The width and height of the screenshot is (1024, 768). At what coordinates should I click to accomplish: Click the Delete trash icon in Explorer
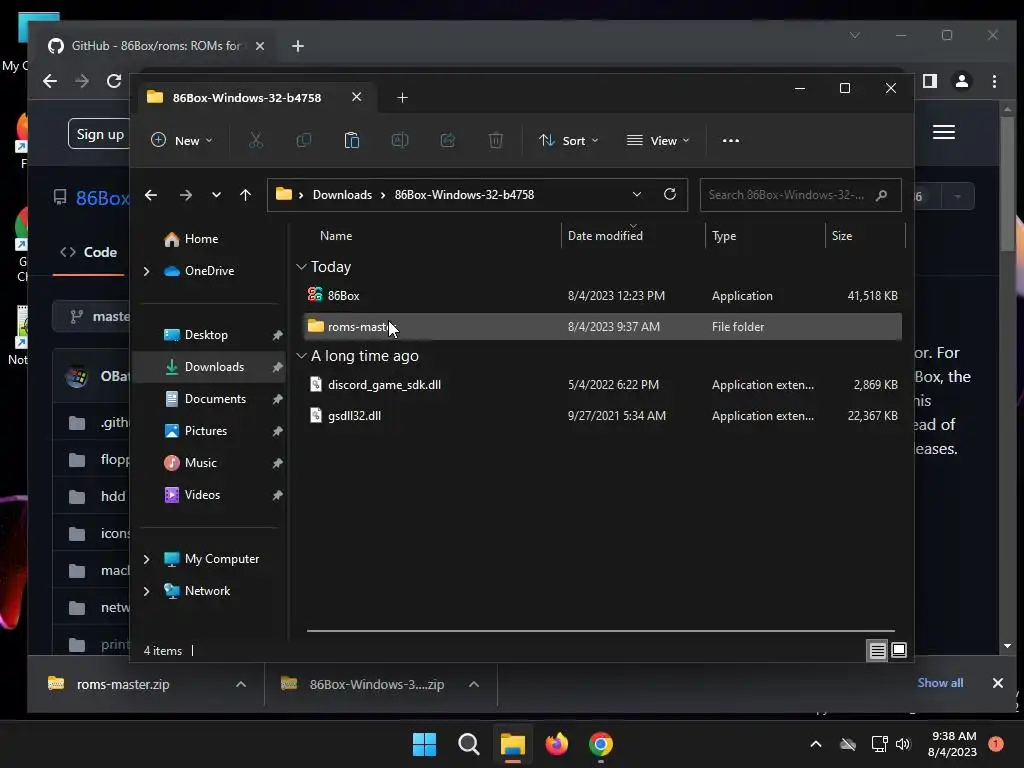496,140
